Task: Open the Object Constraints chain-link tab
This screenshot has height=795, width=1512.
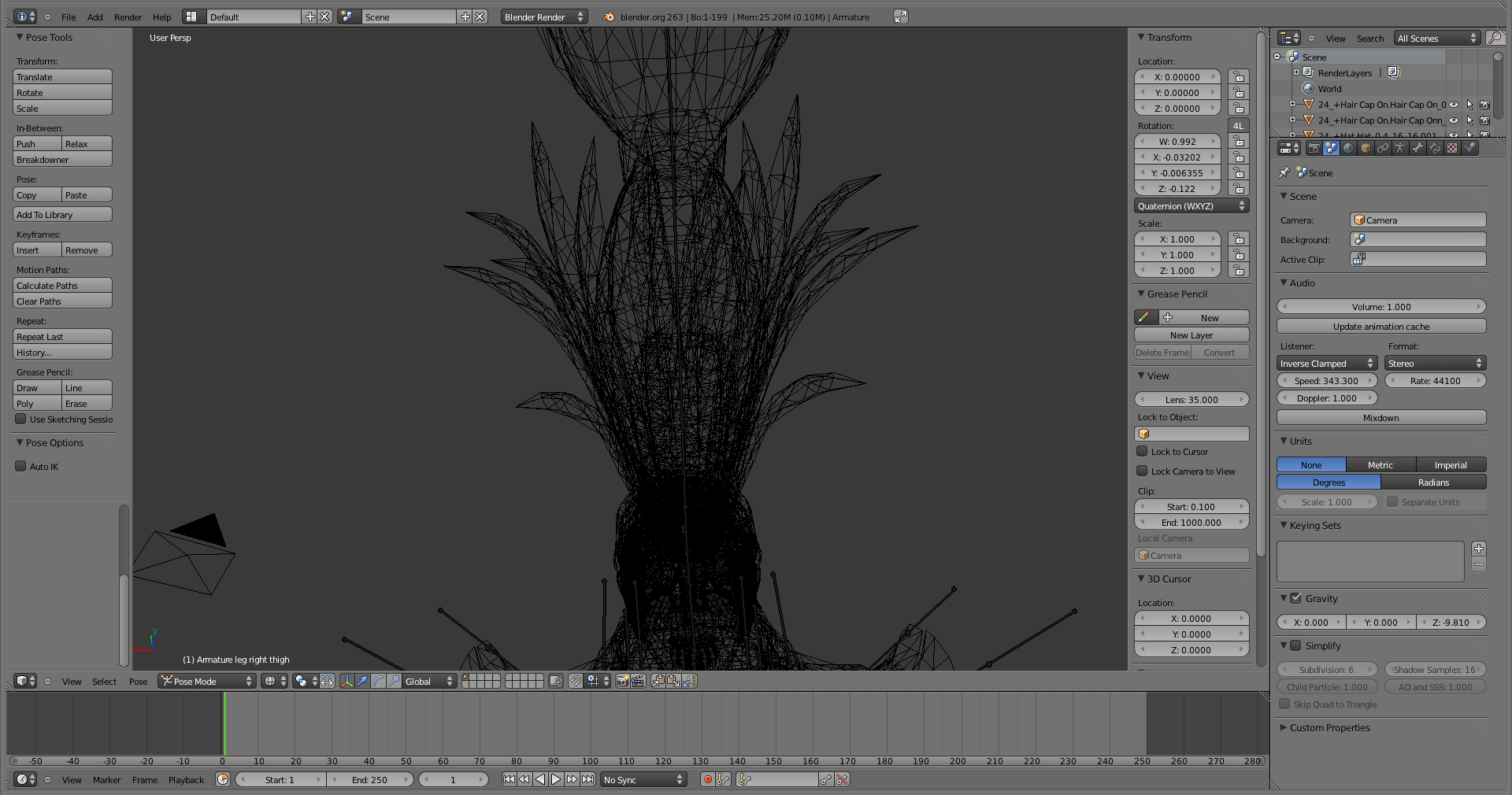Action: point(1383,148)
